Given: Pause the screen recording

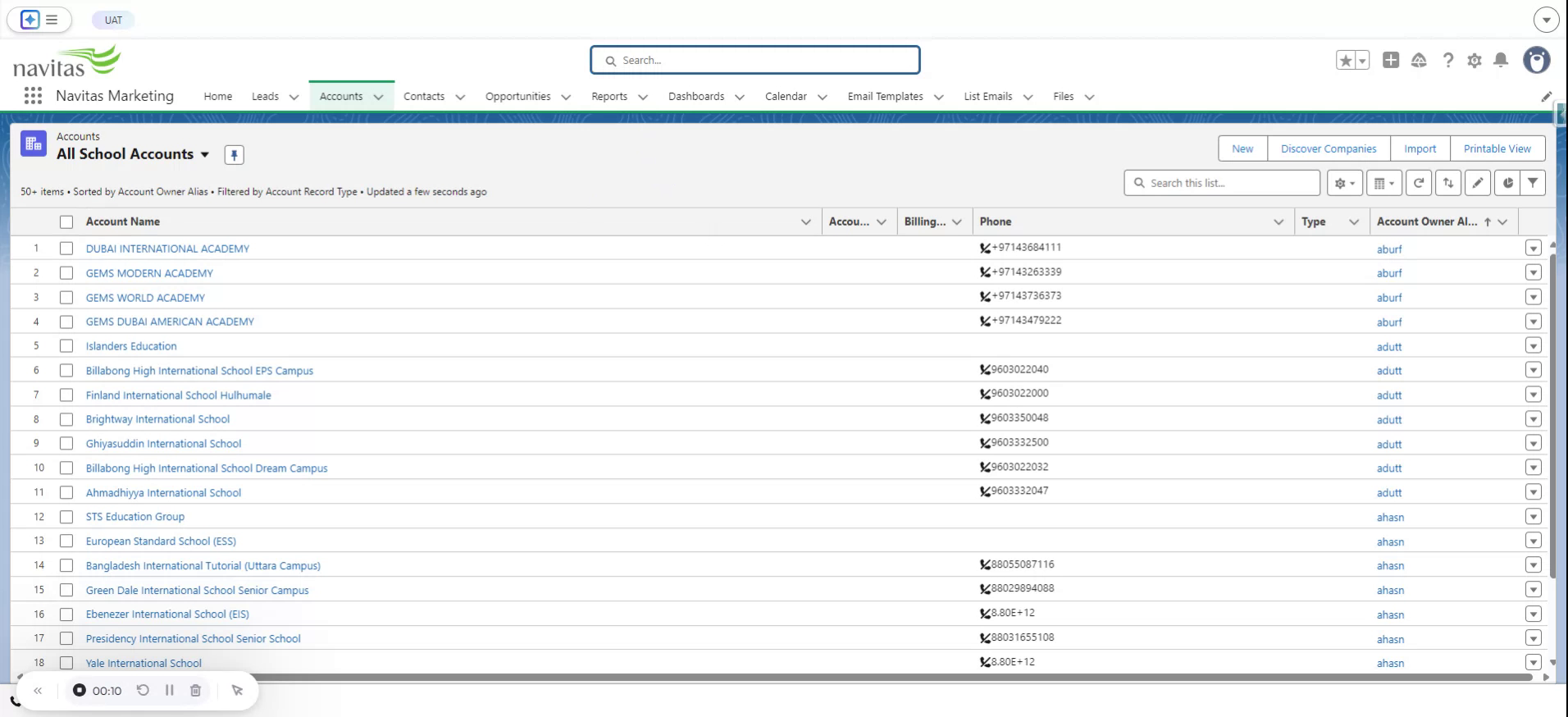Looking at the screenshot, I should click(x=170, y=690).
